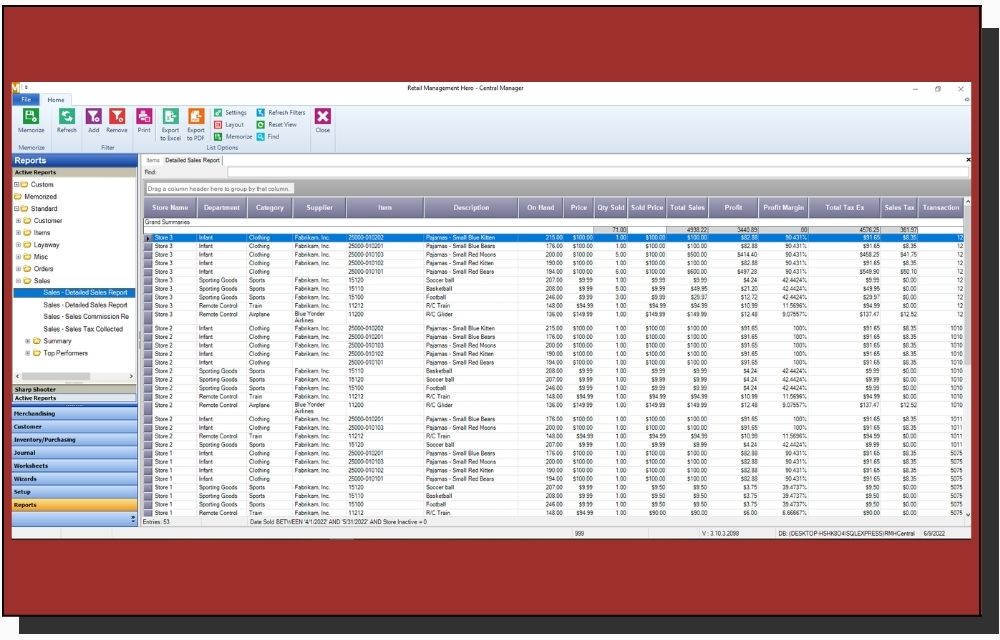The image size is (1000, 640).
Task: Sort by On Hand column header
Action: coord(541,208)
